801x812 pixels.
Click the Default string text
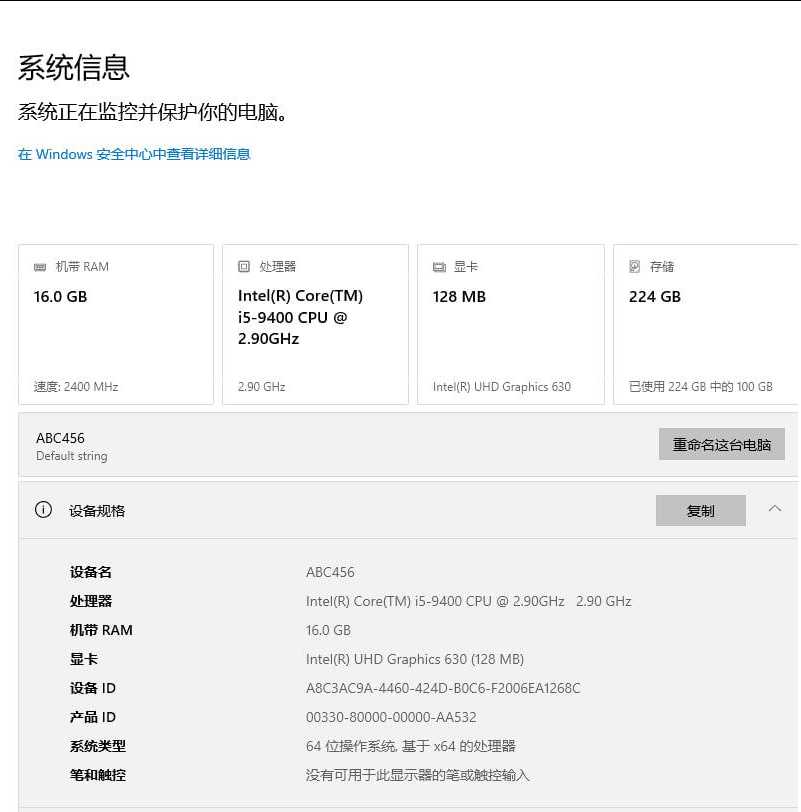click(72, 456)
